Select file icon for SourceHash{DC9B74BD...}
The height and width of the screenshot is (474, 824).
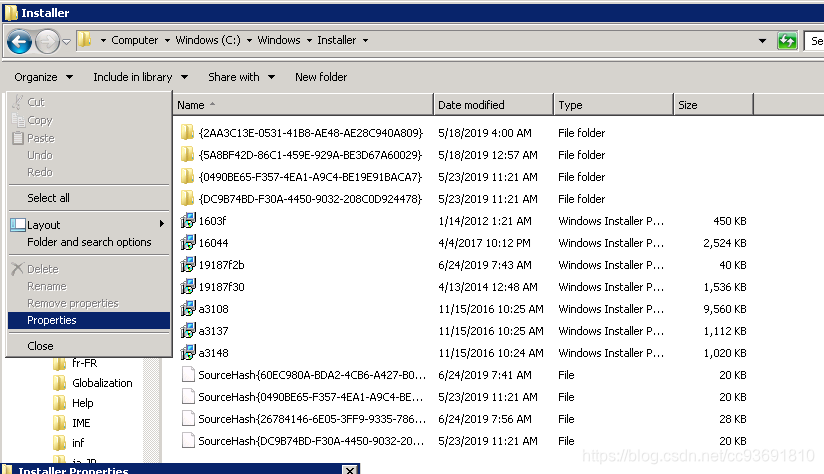188,441
